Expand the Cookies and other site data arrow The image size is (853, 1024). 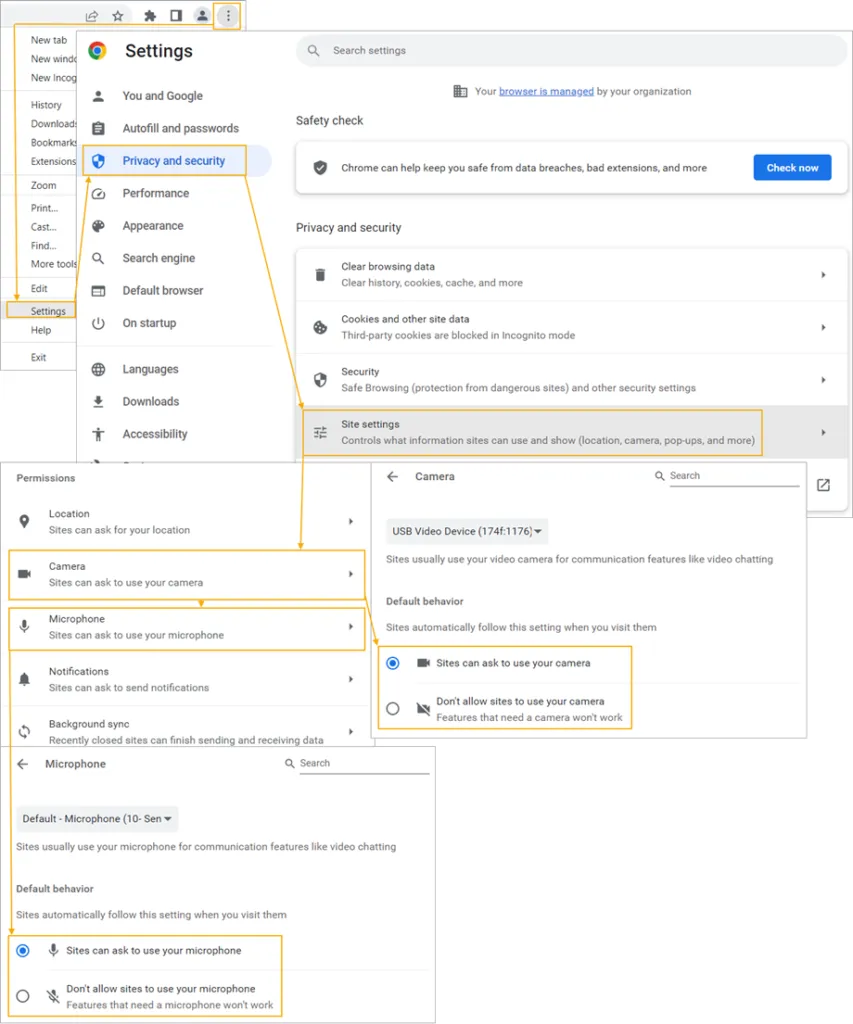click(823, 327)
